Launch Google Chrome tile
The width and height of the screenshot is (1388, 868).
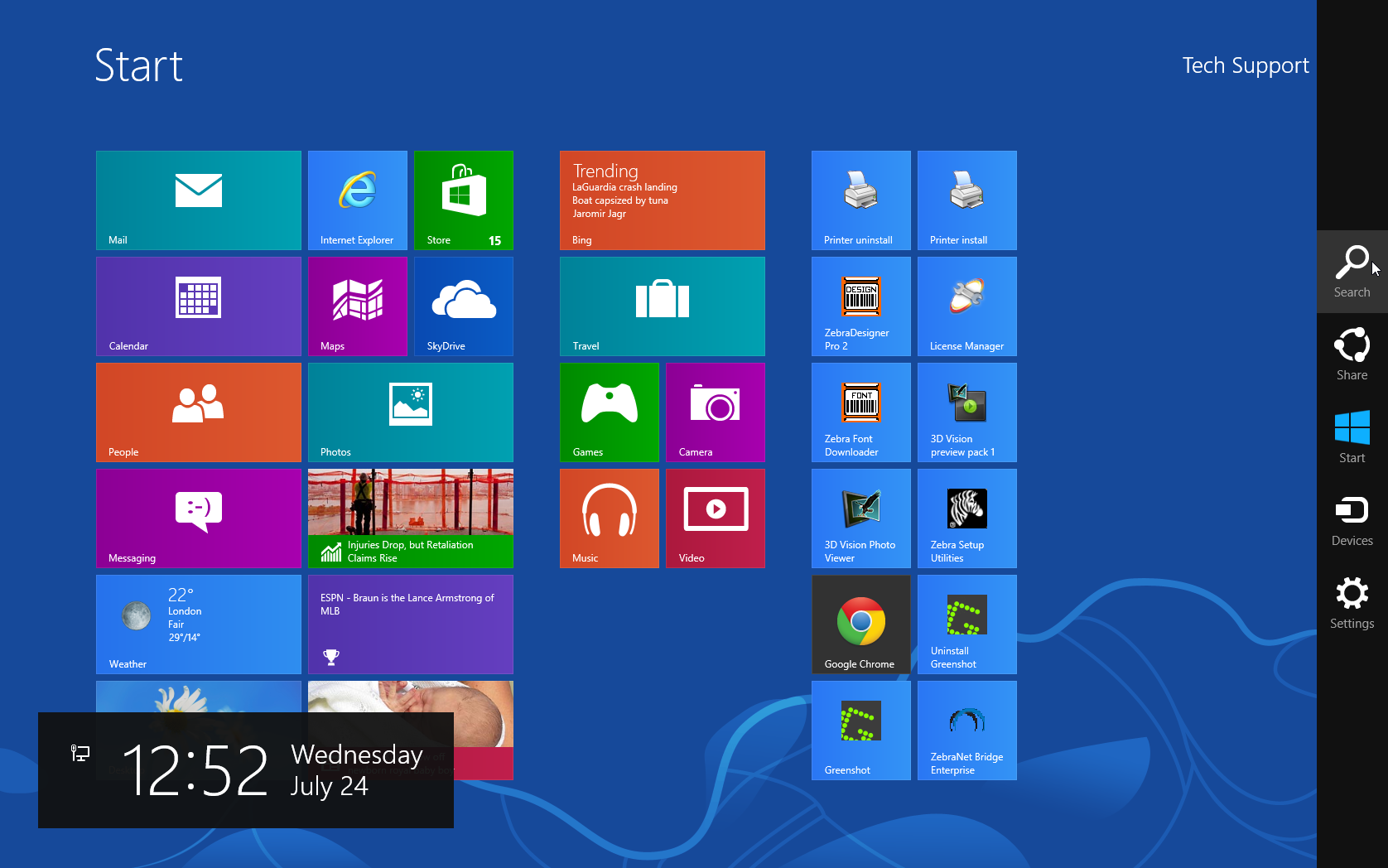tap(861, 624)
